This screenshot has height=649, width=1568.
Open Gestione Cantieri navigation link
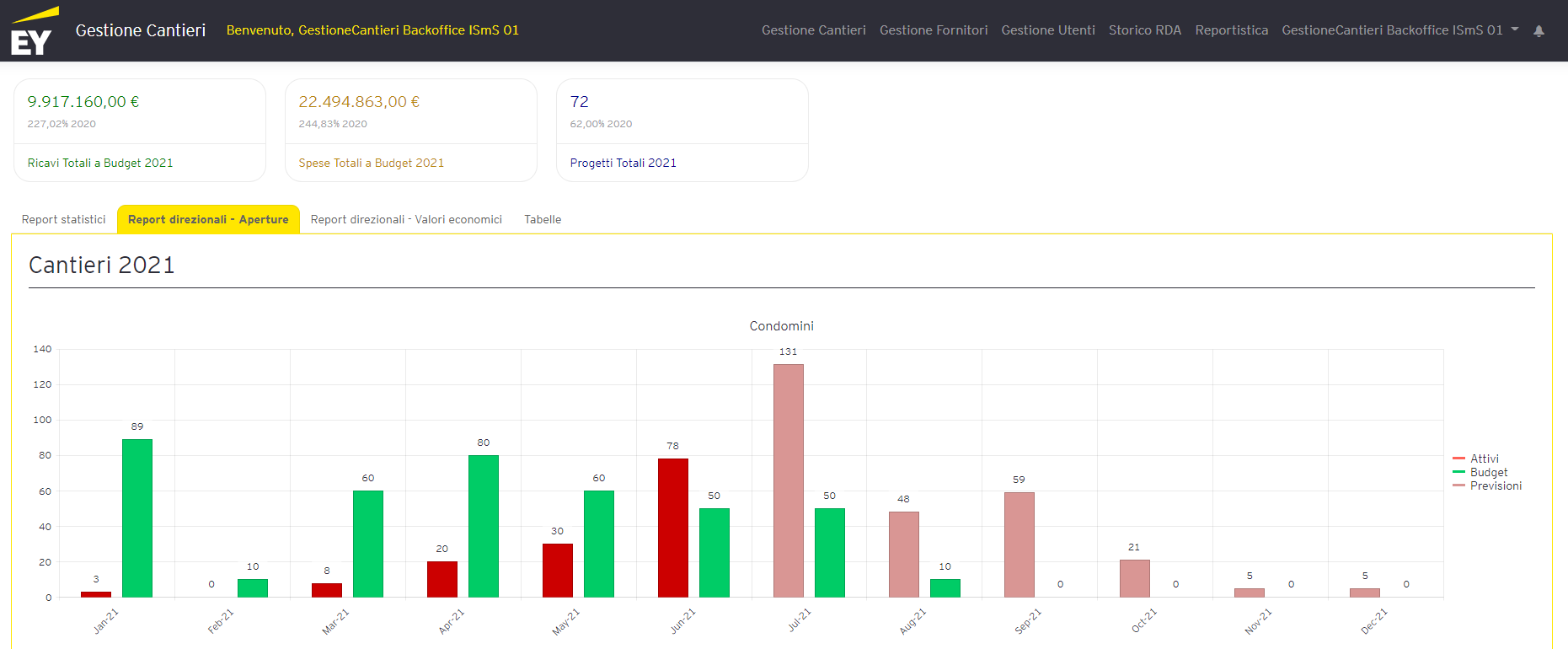click(813, 30)
